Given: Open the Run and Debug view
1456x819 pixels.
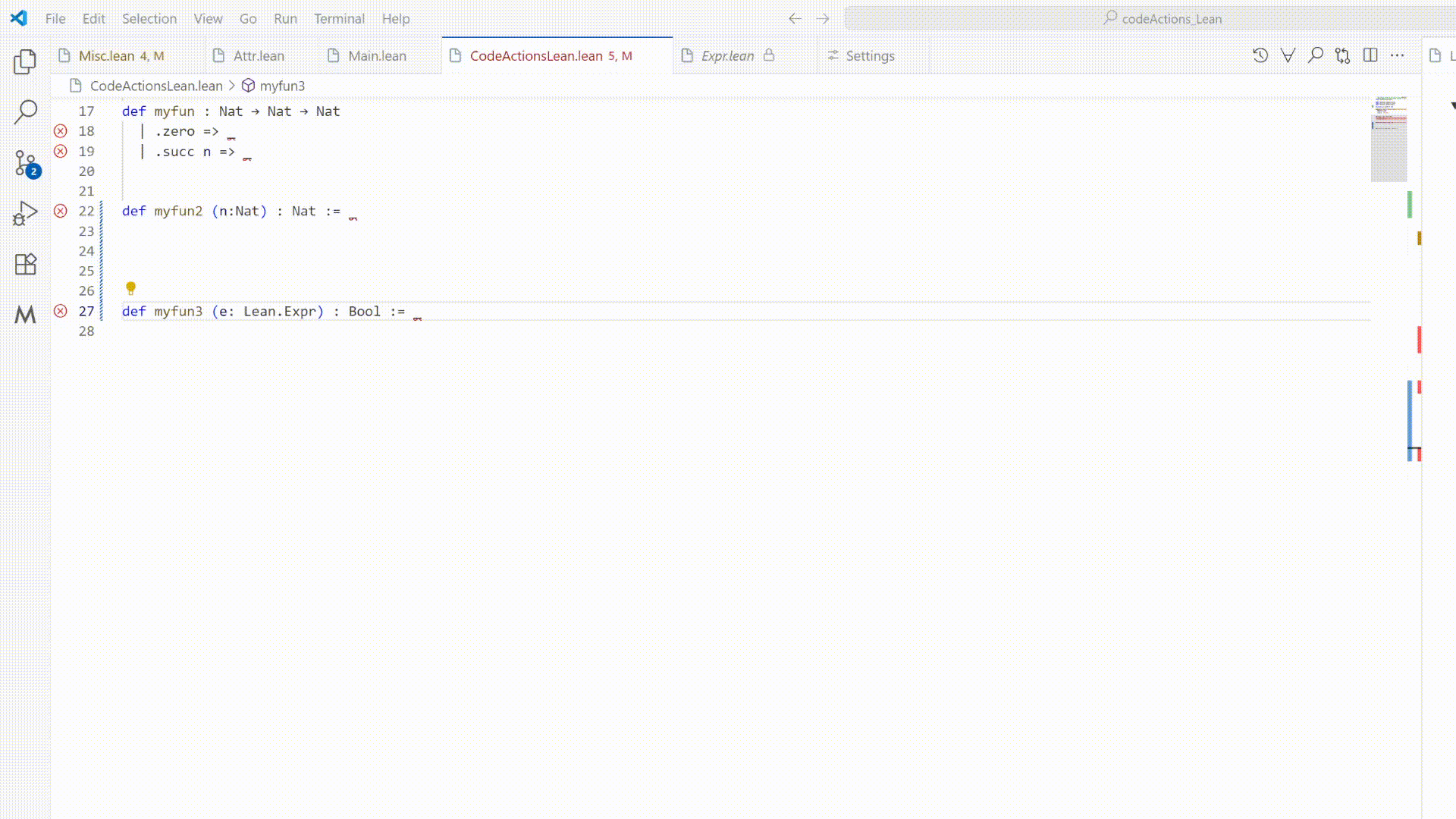Looking at the screenshot, I should [x=25, y=214].
